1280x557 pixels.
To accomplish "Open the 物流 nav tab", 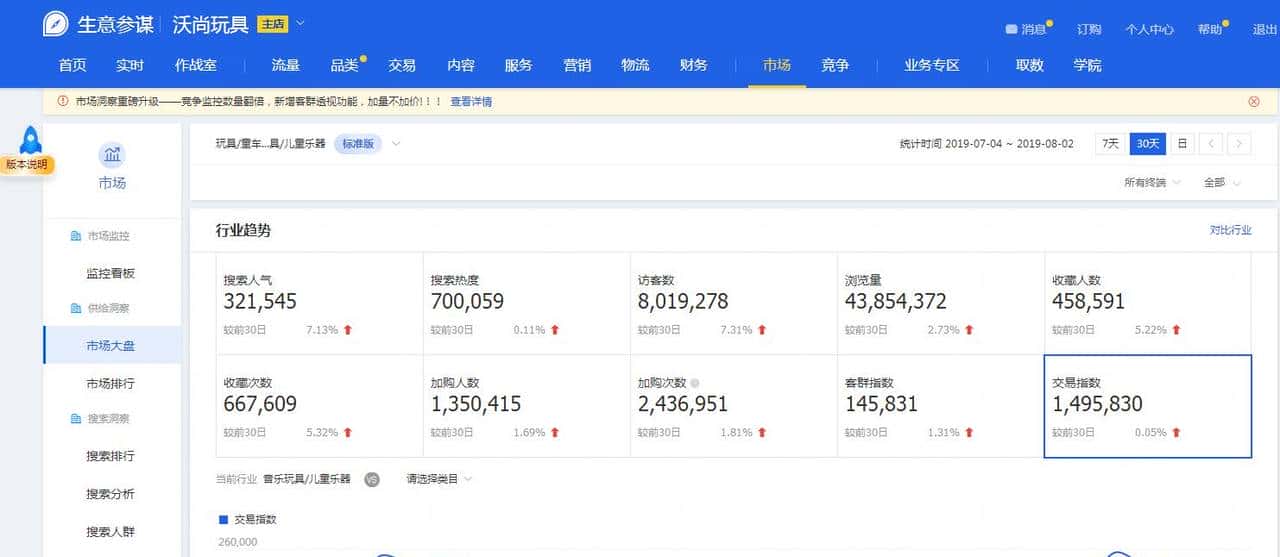I will pos(635,65).
